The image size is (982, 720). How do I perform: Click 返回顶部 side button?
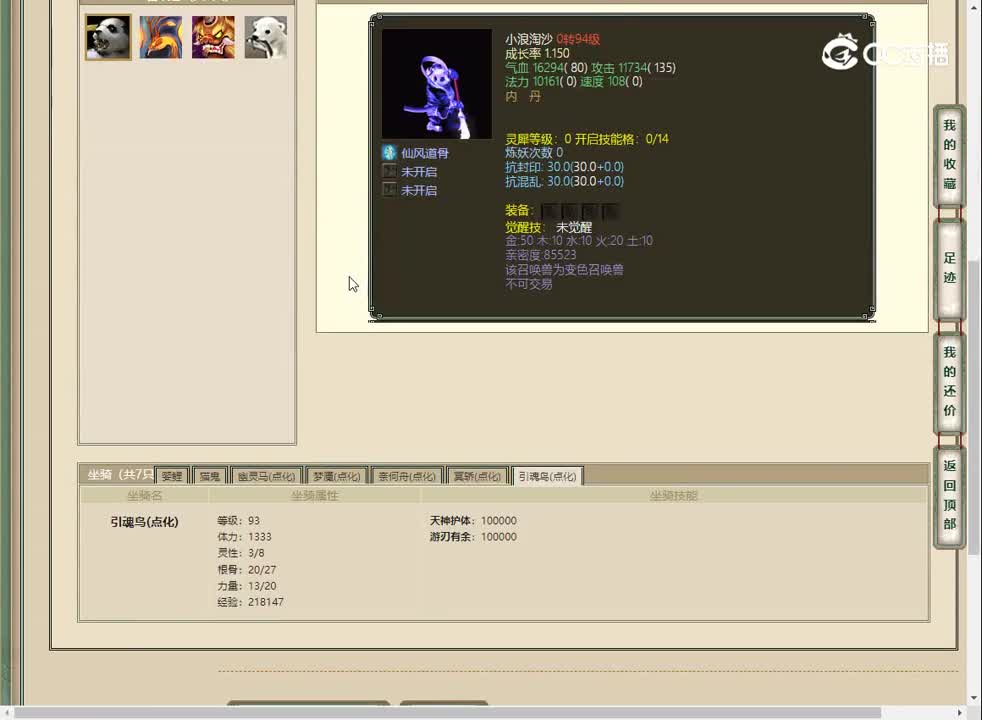(949, 496)
